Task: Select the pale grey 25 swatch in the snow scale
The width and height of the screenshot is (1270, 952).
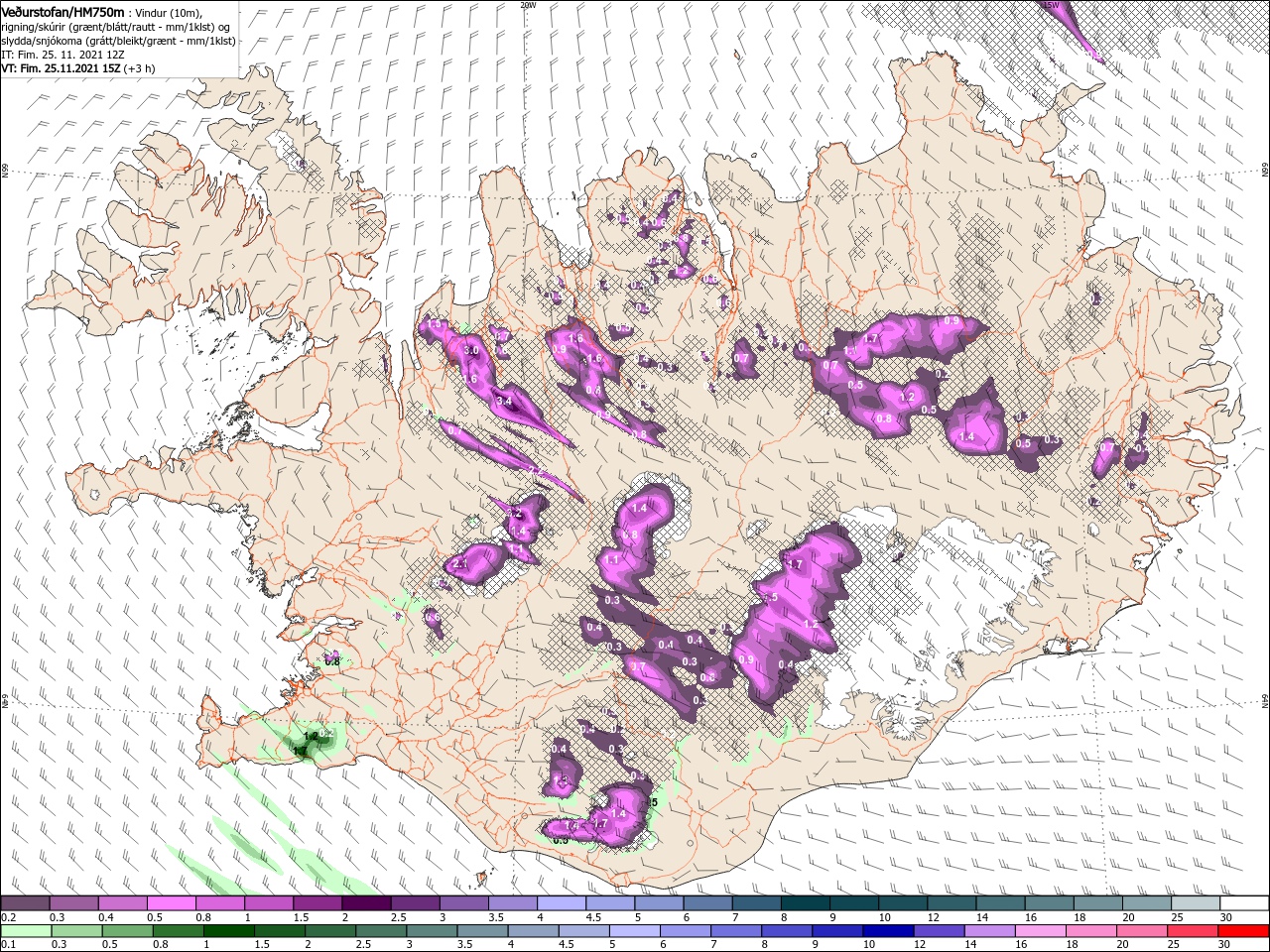Action: coord(1196,903)
